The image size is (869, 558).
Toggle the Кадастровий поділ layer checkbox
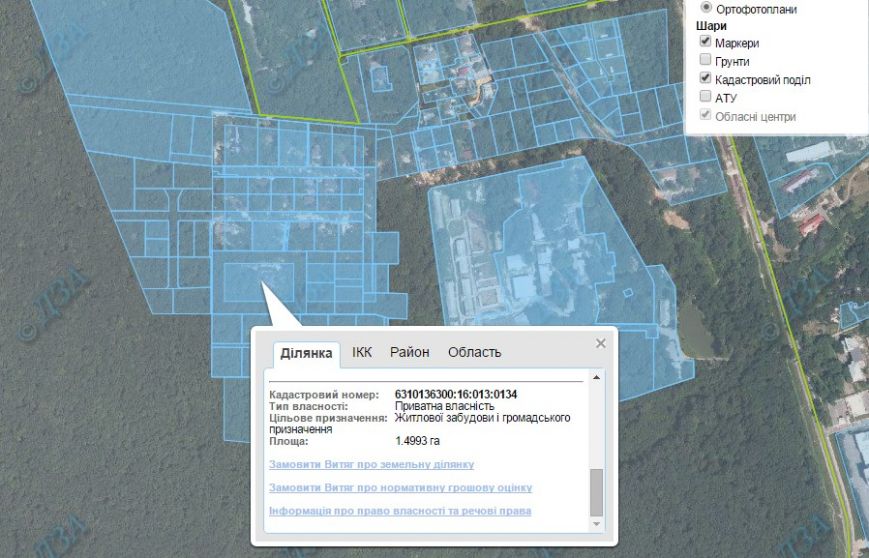(706, 79)
